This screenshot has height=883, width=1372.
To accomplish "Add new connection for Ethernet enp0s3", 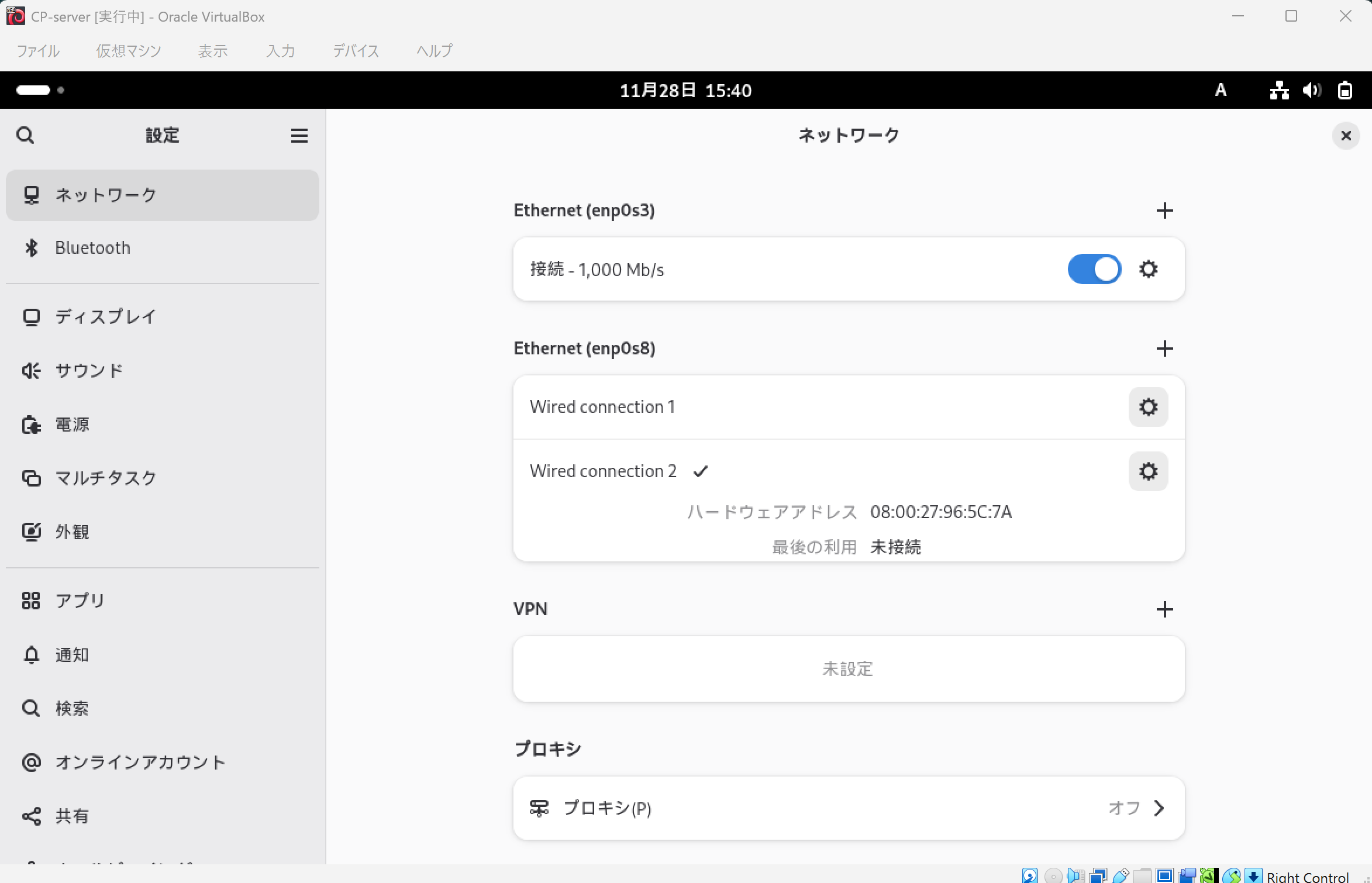I will [1164, 211].
